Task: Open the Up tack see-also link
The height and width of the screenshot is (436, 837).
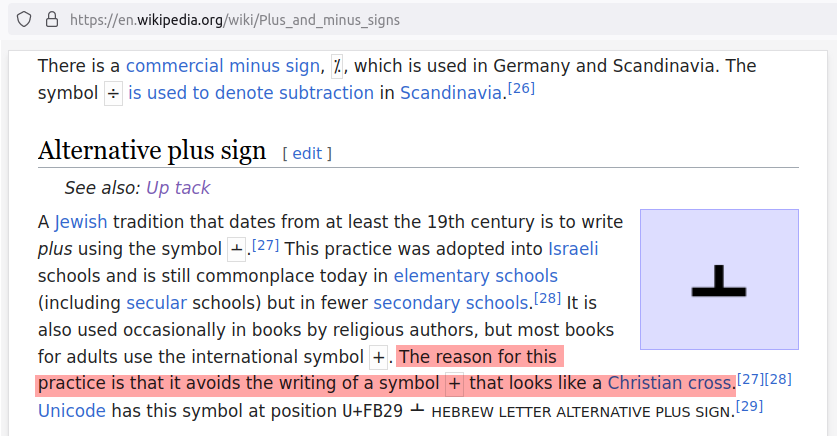Action: click(x=178, y=188)
